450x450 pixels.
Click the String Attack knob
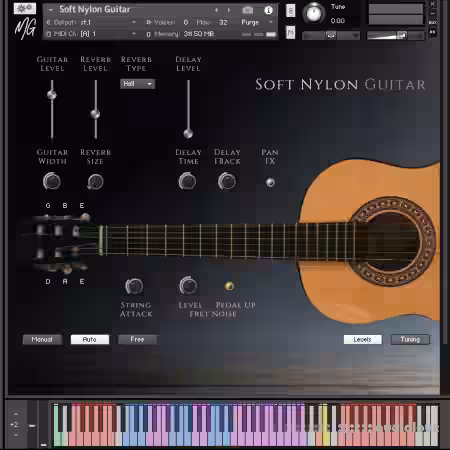point(134,286)
